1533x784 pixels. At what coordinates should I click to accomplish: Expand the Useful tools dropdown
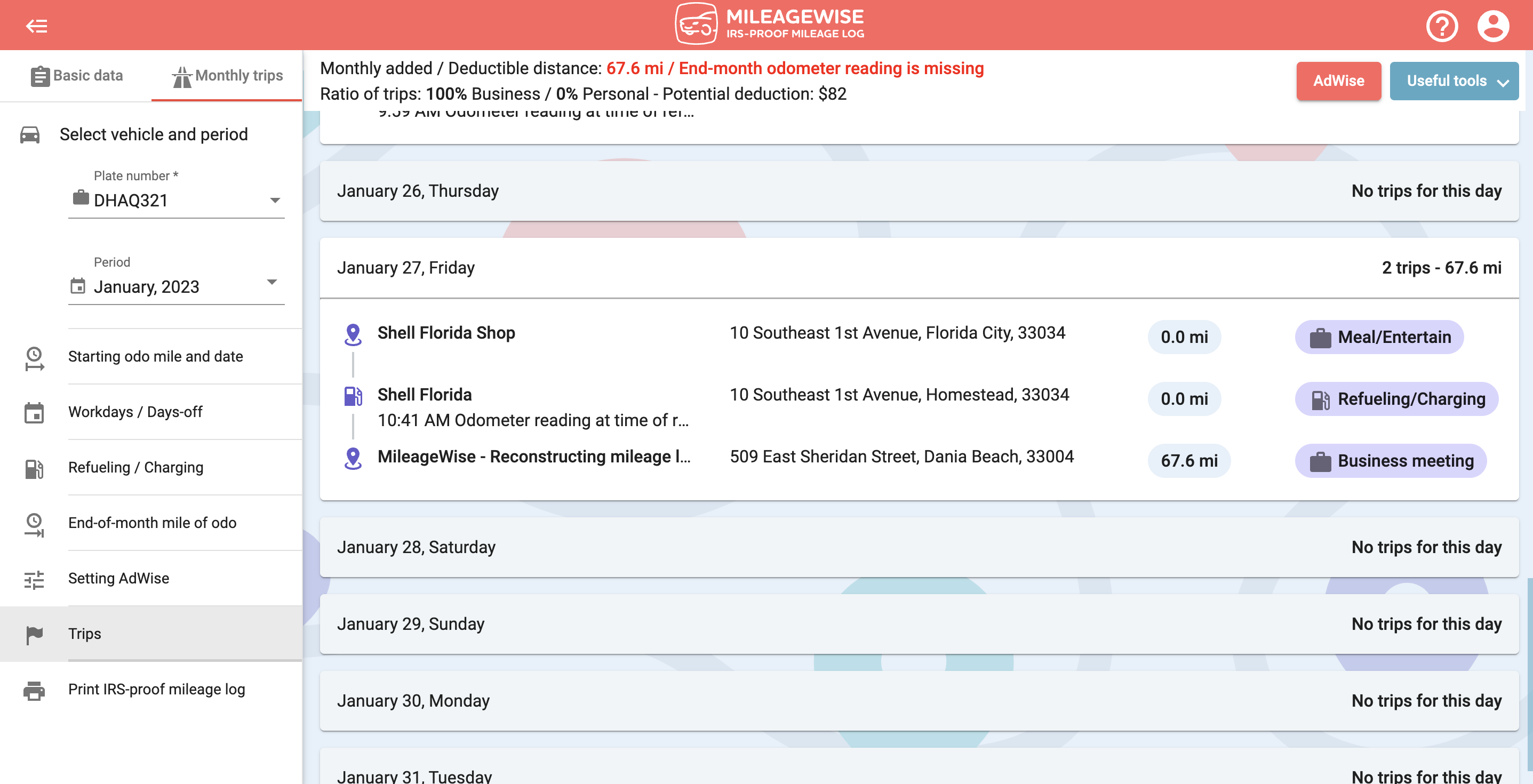tap(1453, 81)
